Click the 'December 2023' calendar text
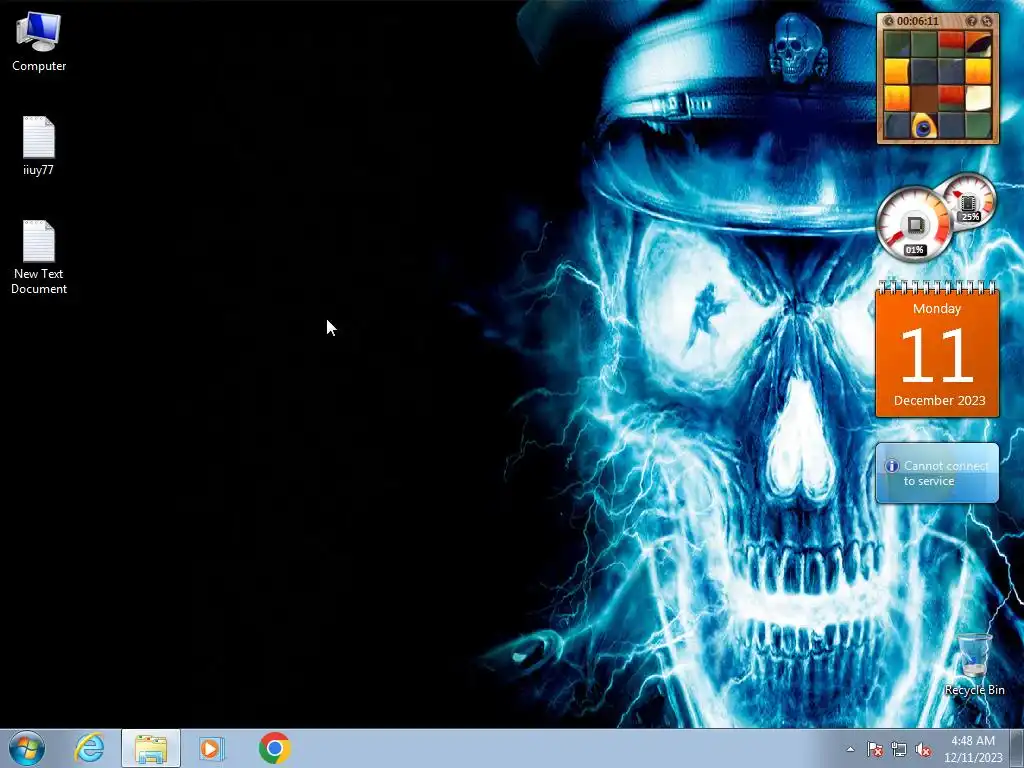The image size is (1024, 768). 939,400
